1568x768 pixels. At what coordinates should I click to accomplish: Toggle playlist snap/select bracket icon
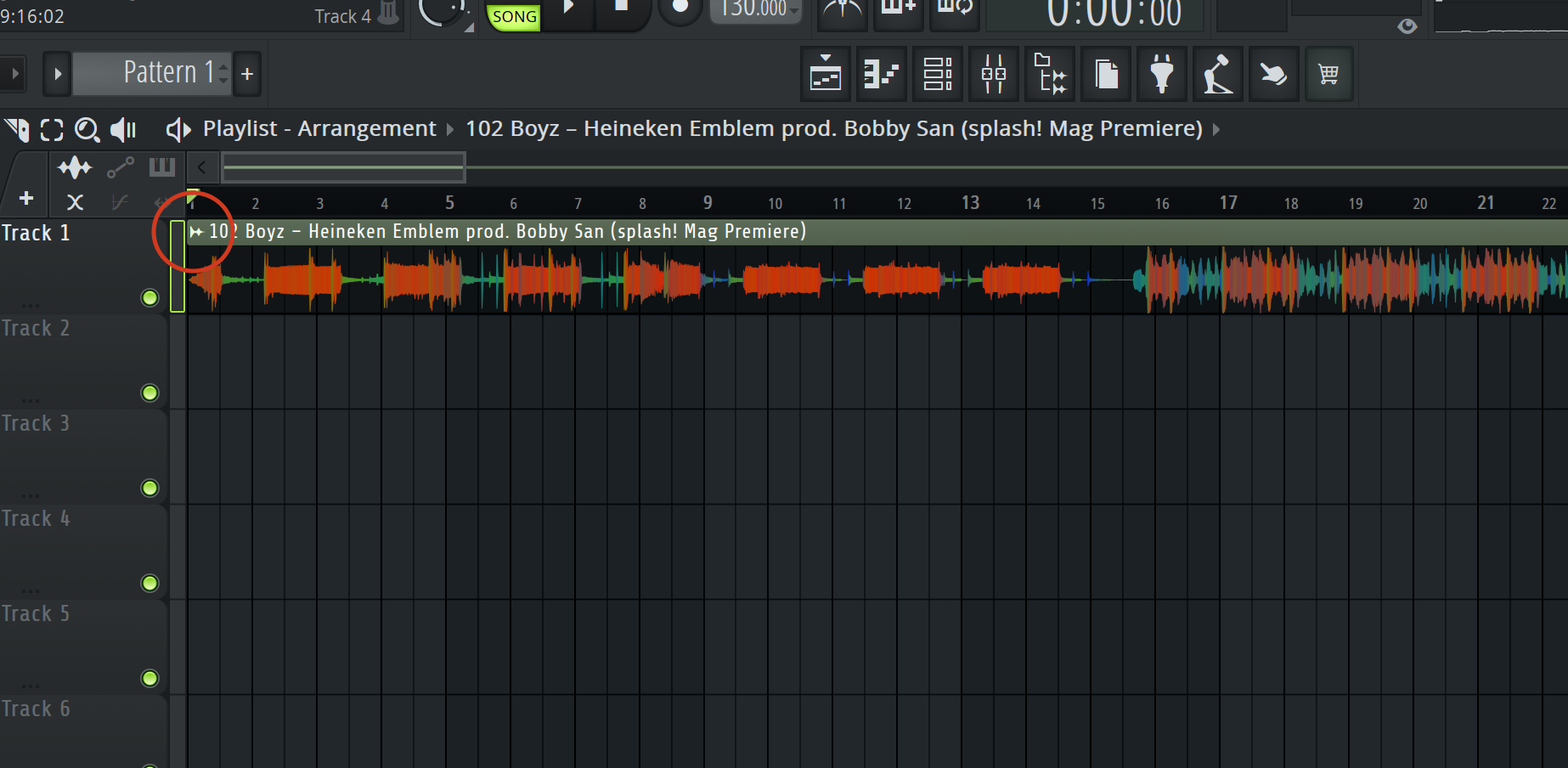click(x=52, y=130)
